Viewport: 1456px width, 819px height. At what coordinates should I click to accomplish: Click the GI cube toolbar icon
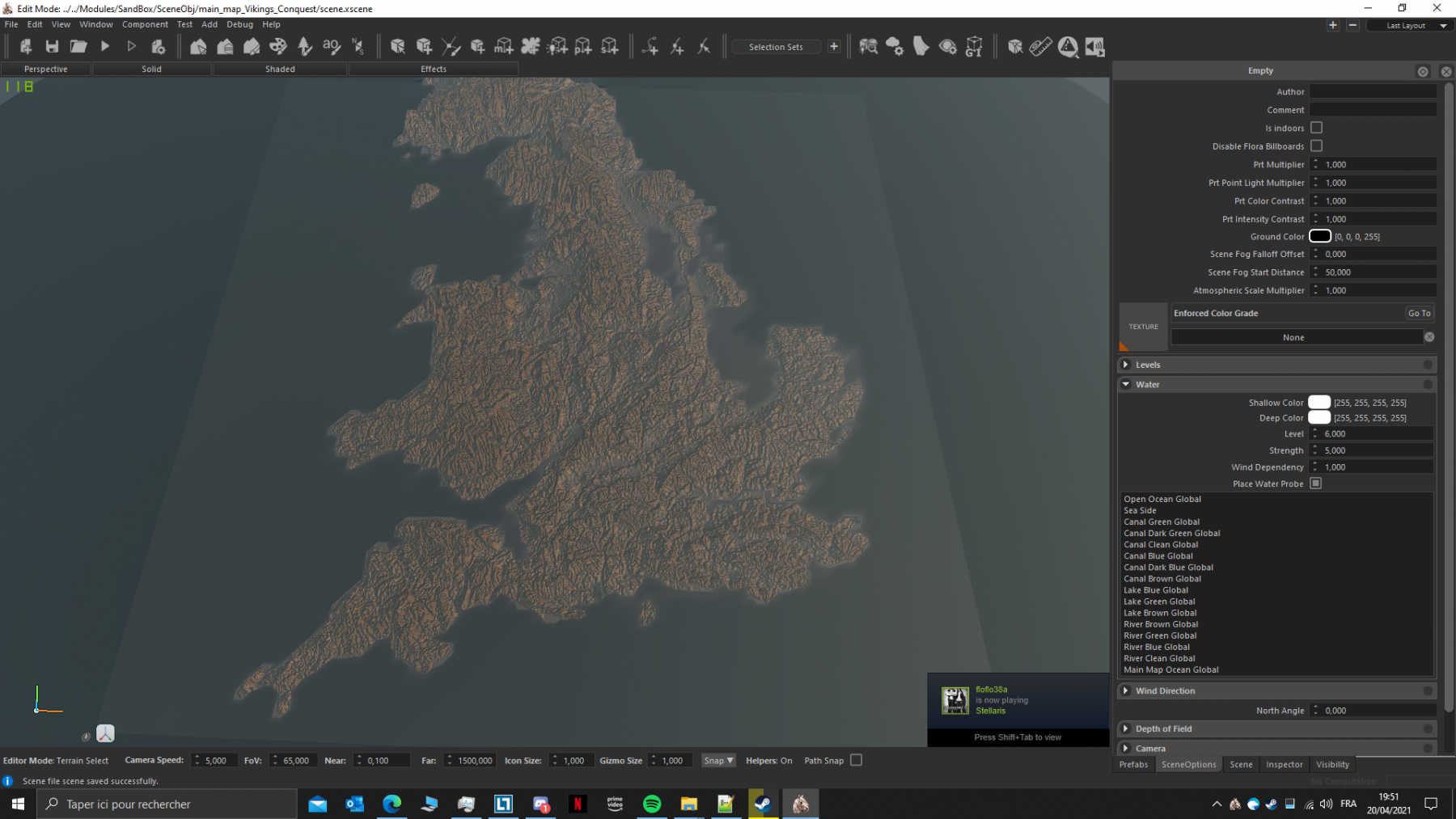click(x=974, y=47)
